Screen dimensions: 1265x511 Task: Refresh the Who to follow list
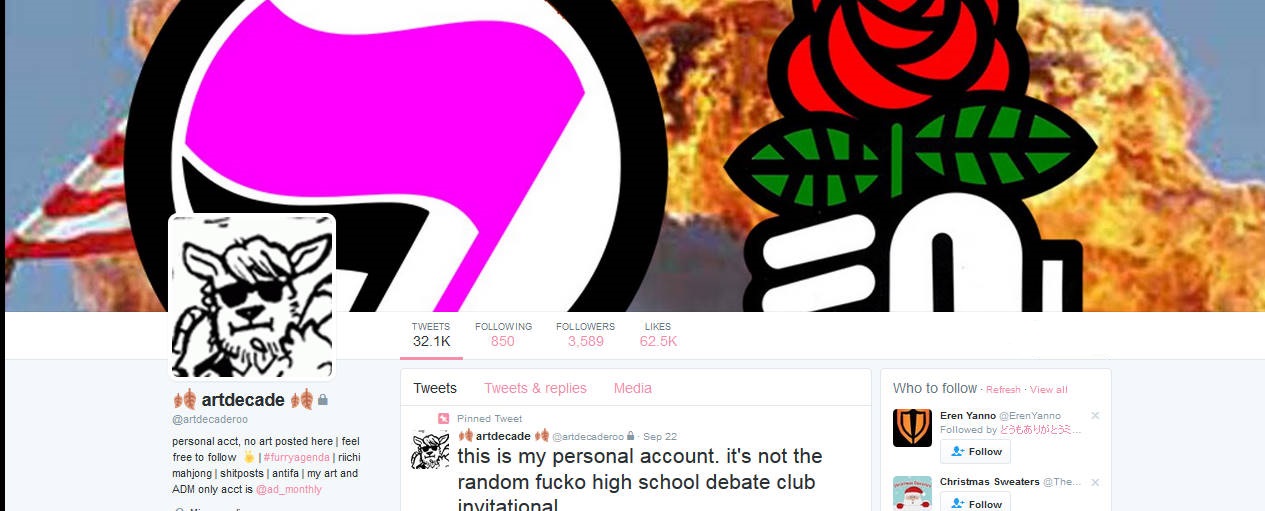coord(1003,390)
